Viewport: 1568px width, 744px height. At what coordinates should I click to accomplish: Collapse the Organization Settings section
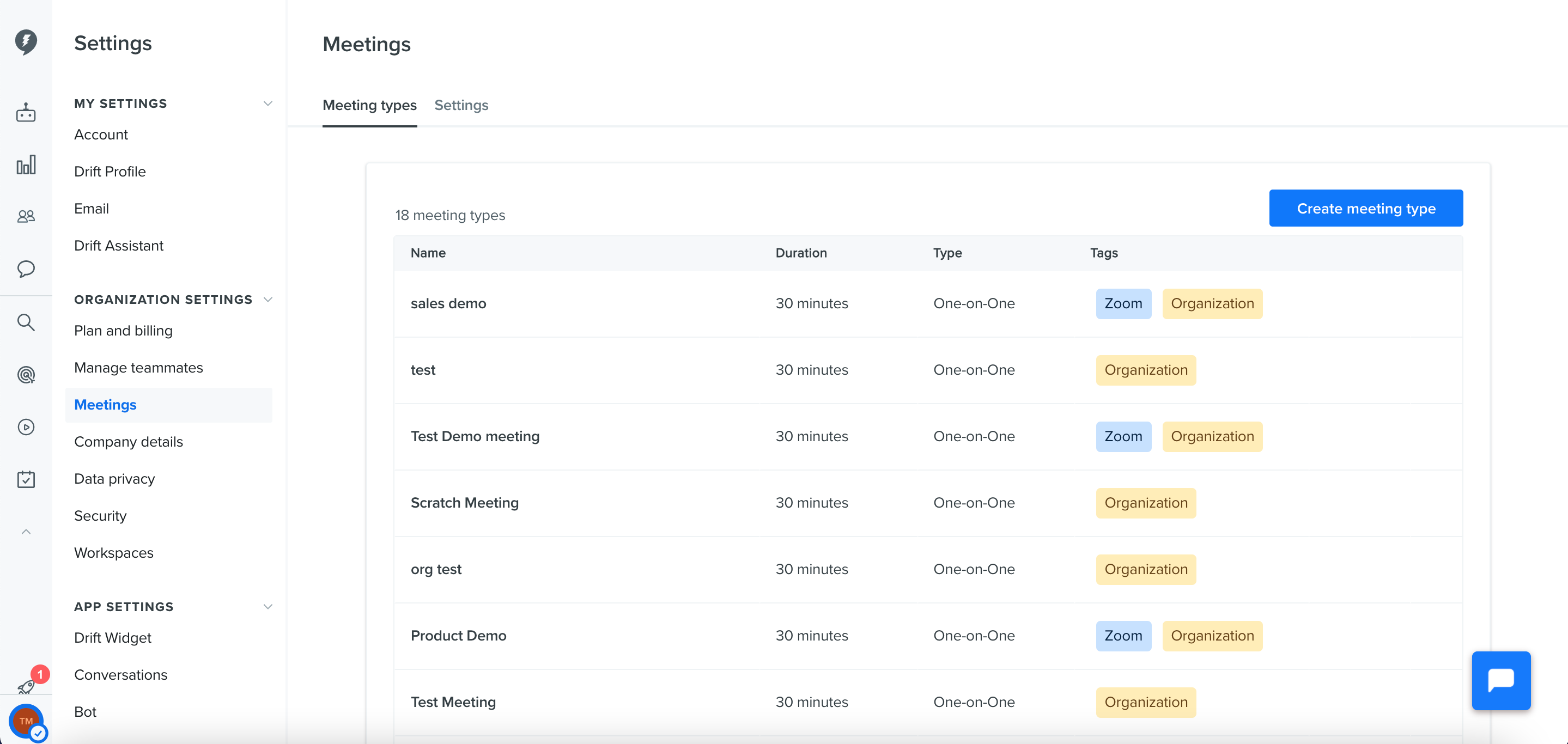click(268, 300)
